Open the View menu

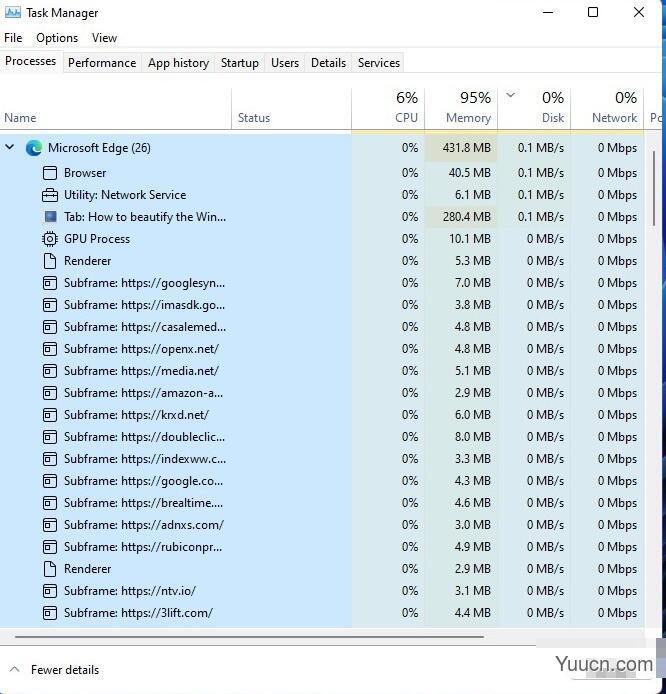(x=104, y=38)
